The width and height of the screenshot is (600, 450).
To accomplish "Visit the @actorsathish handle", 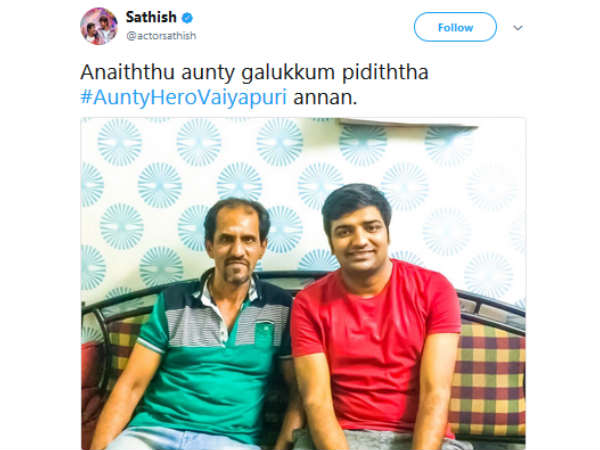I will point(161,36).
